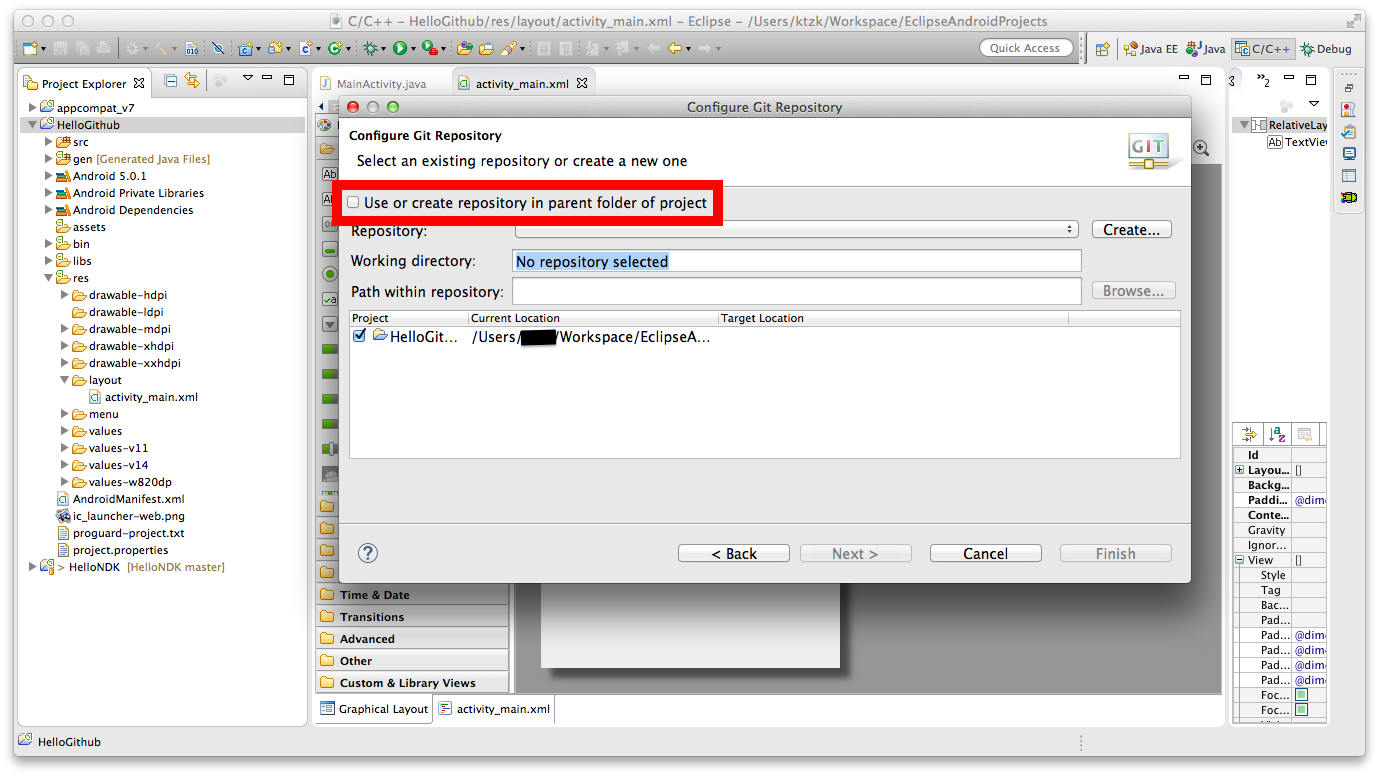Click the Open Perspective icon

point(1103,48)
